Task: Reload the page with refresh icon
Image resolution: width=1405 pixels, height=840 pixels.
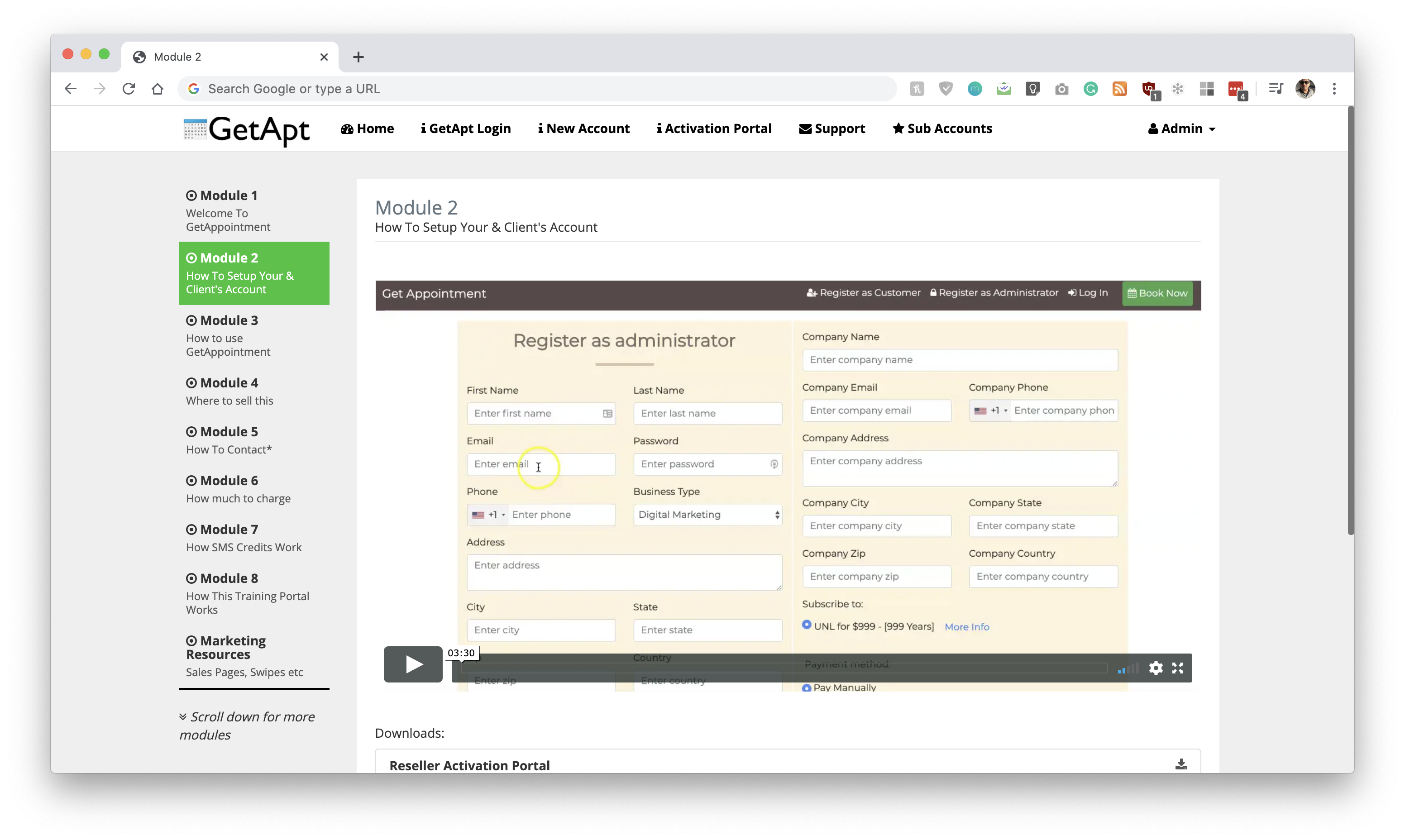Action: pos(129,89)
